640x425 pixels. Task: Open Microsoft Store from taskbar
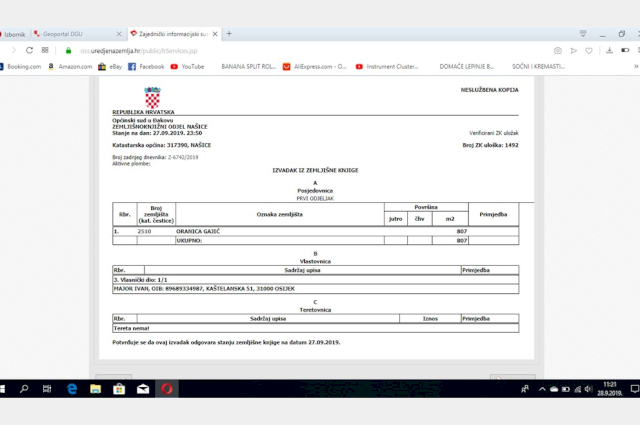click(119, 389)
